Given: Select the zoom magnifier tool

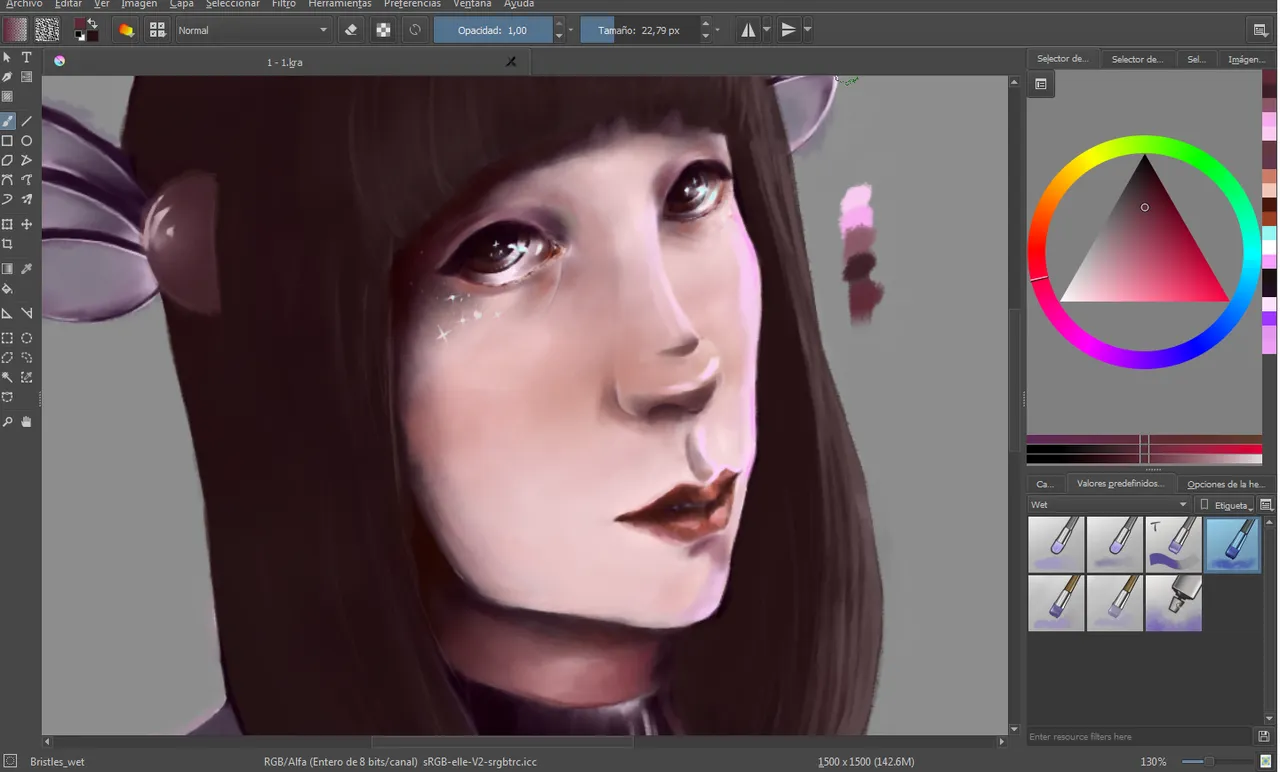Looking at the screenshot, I should point(7,422).
